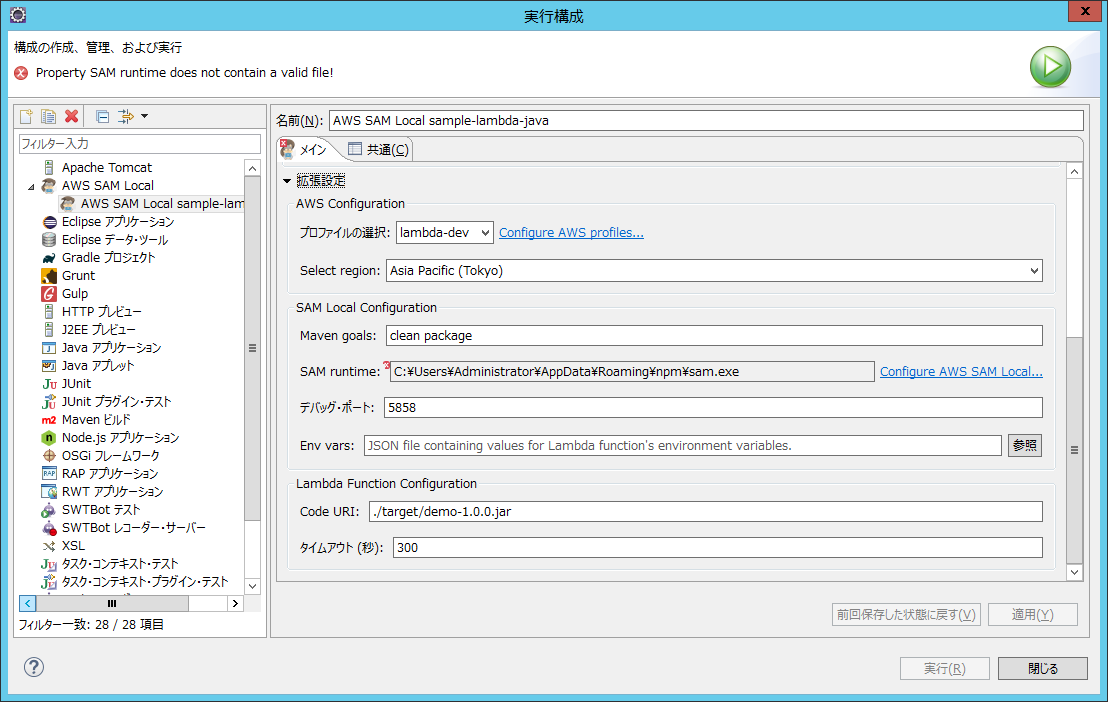Click the Env vars field
The height and width of the screenshot is (702, 1108).
[x=683, y=445]
